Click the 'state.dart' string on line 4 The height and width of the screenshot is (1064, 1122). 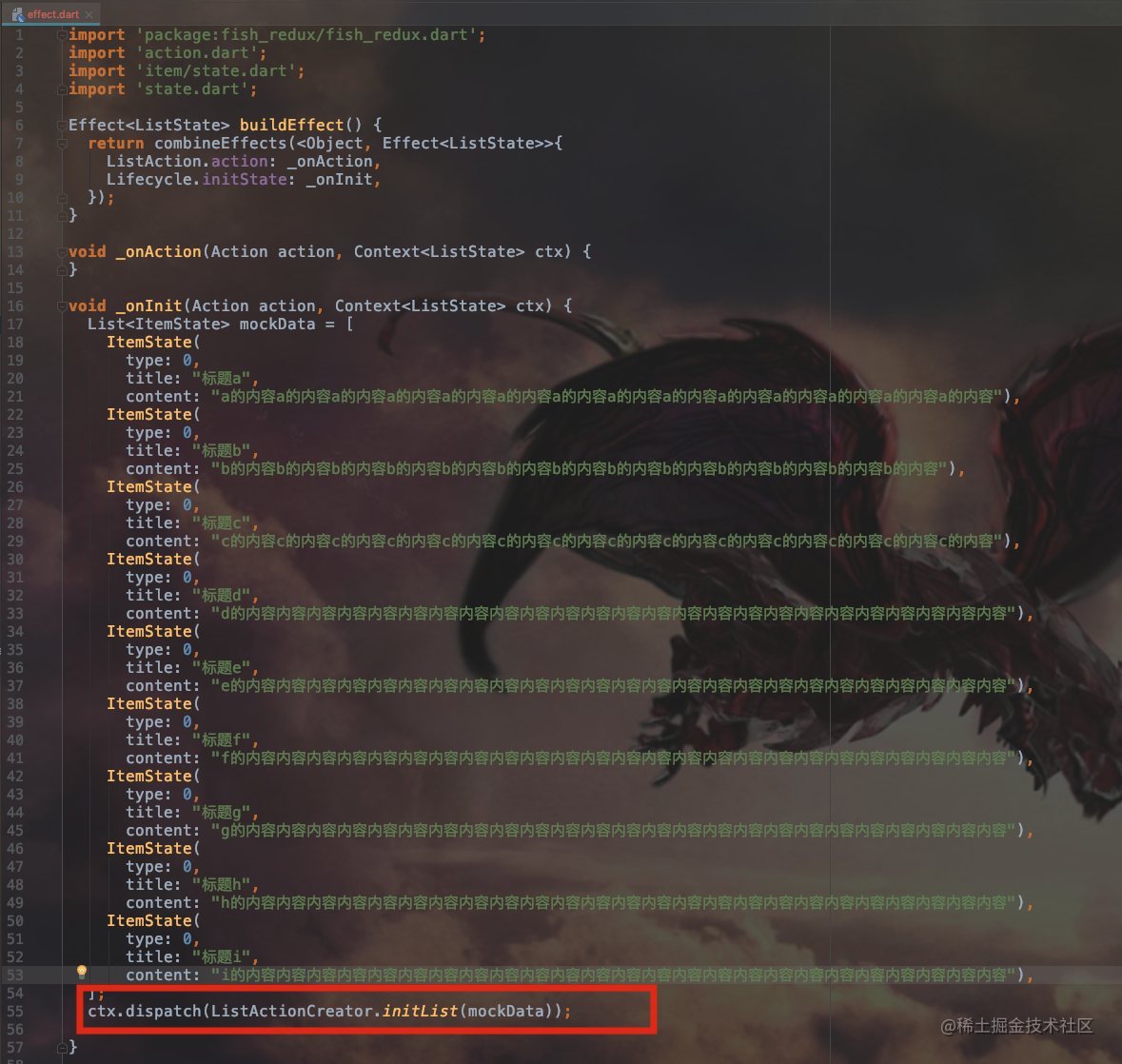click(x=192, y=89)
